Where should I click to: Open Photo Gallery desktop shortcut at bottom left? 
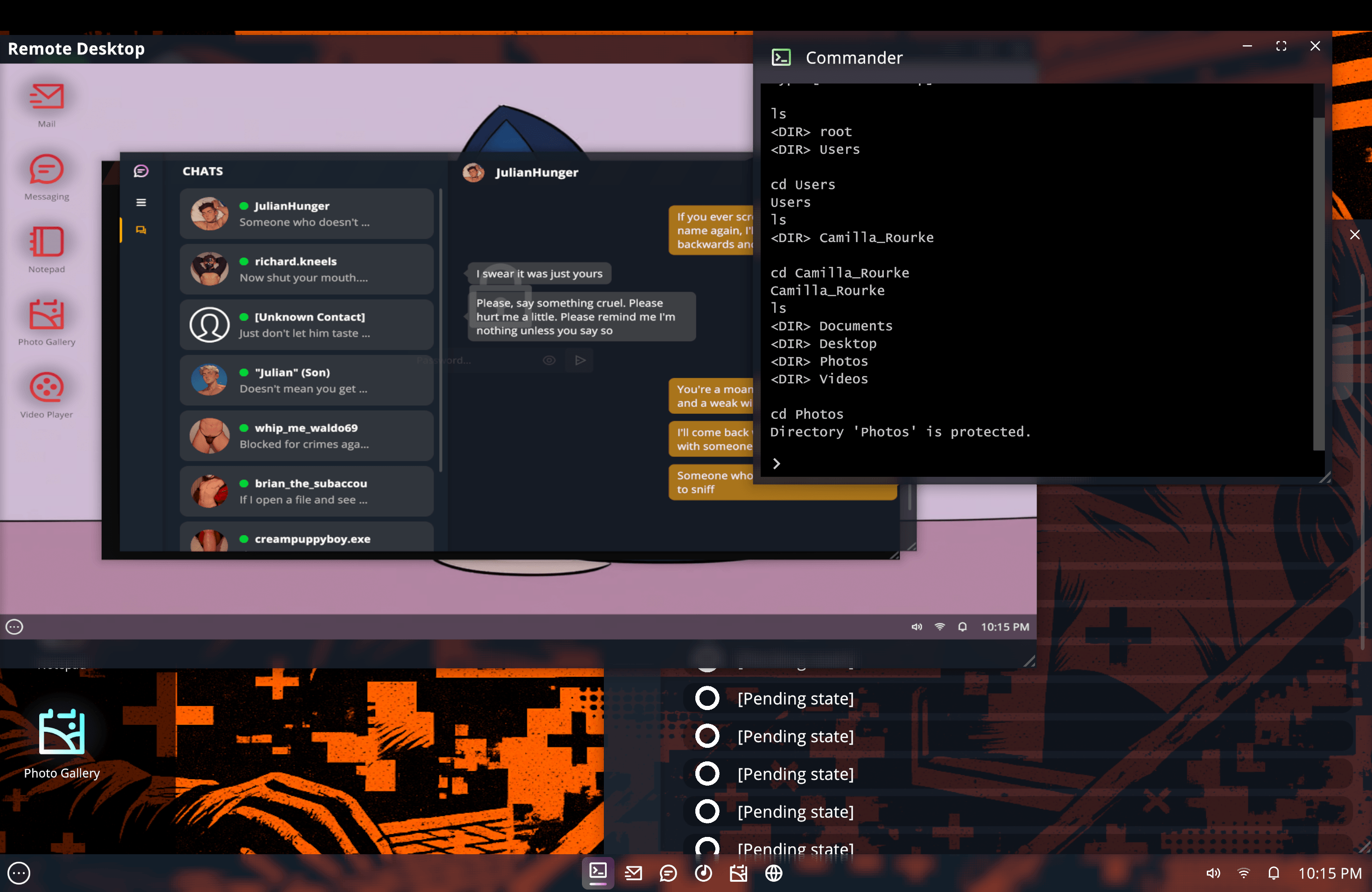tap(62, 743)
